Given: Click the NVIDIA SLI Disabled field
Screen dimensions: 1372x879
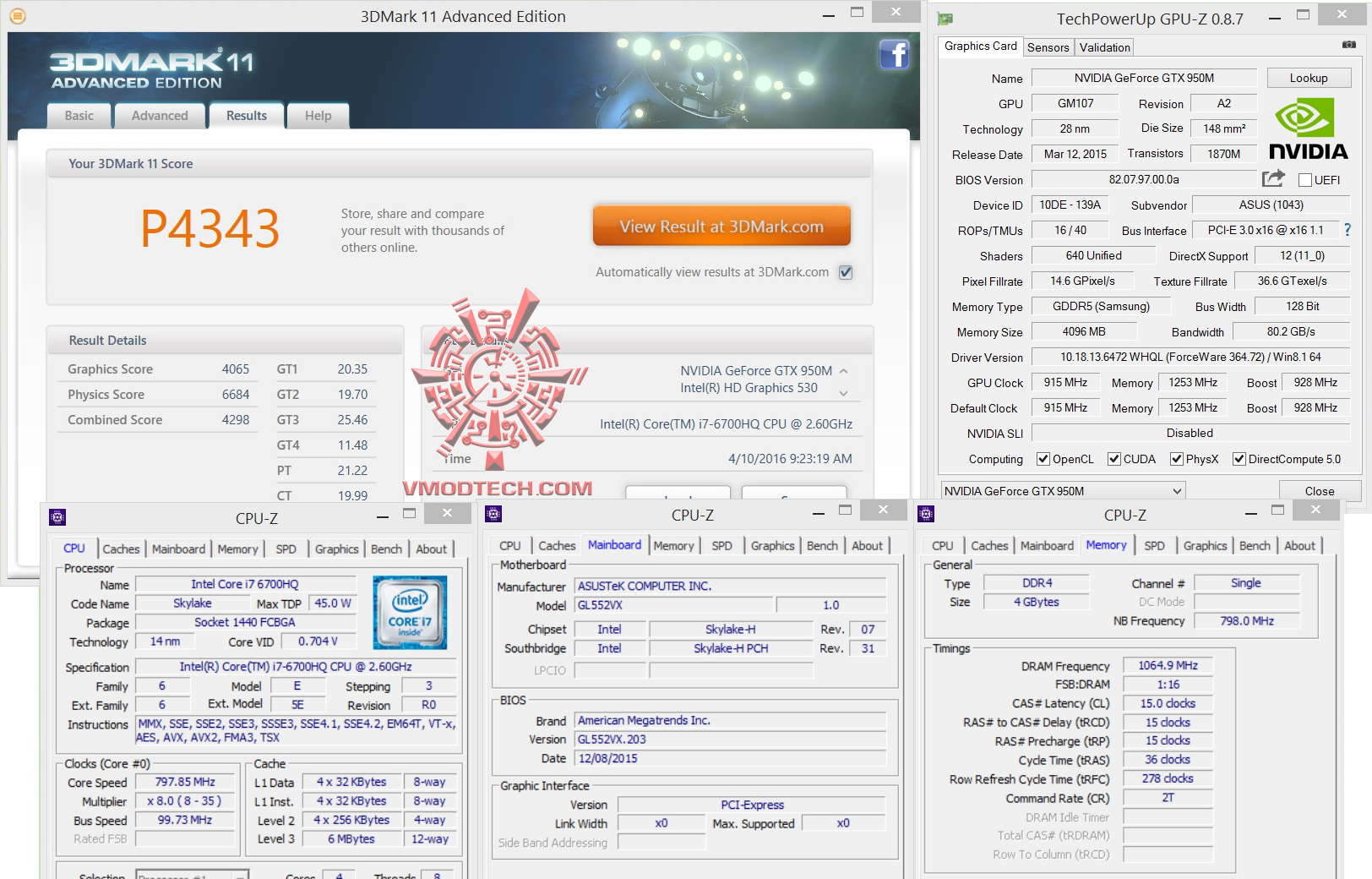Looking at the screenshot, I should 1191,433.
